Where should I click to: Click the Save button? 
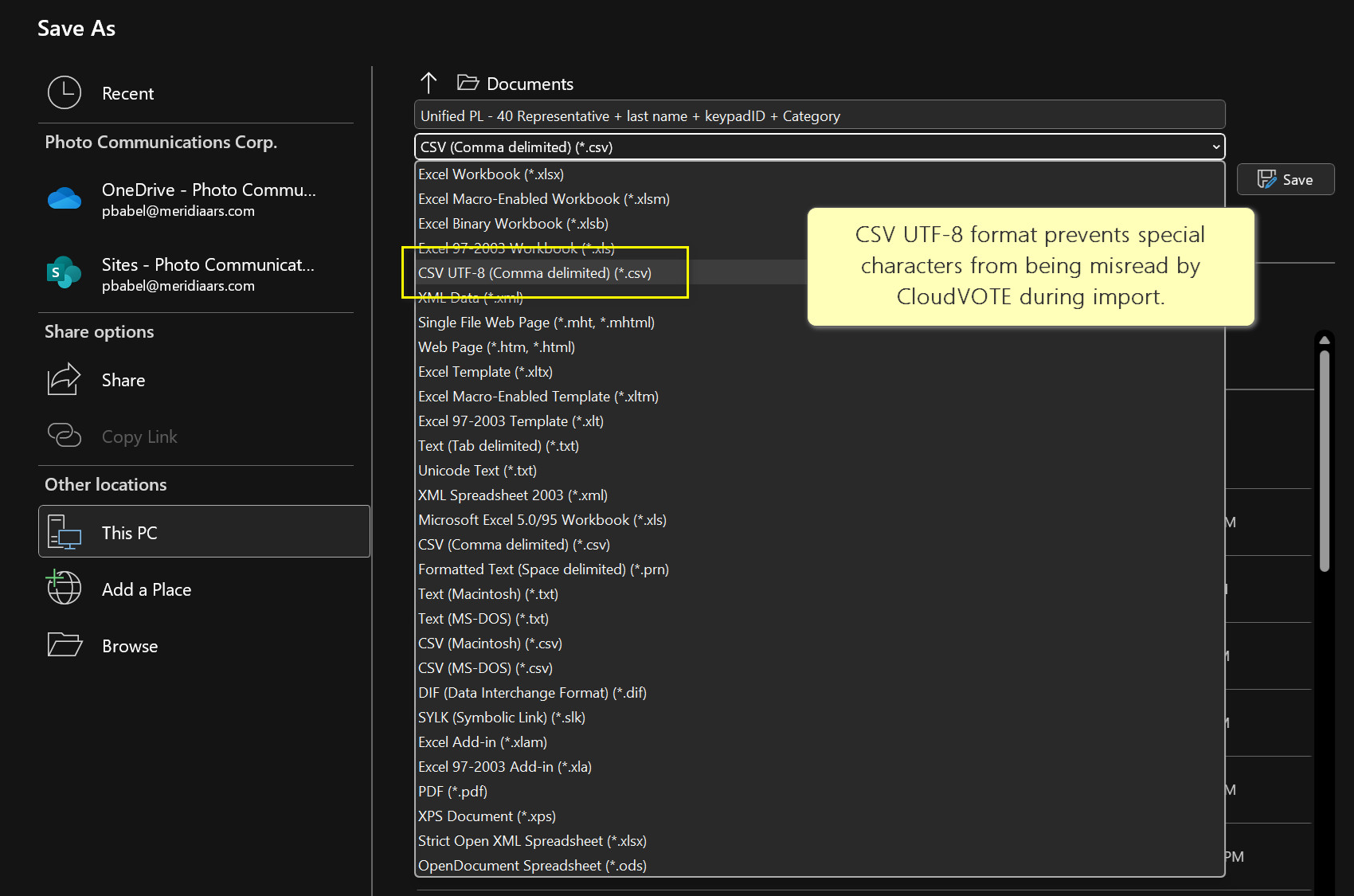tap(1286, 179)
